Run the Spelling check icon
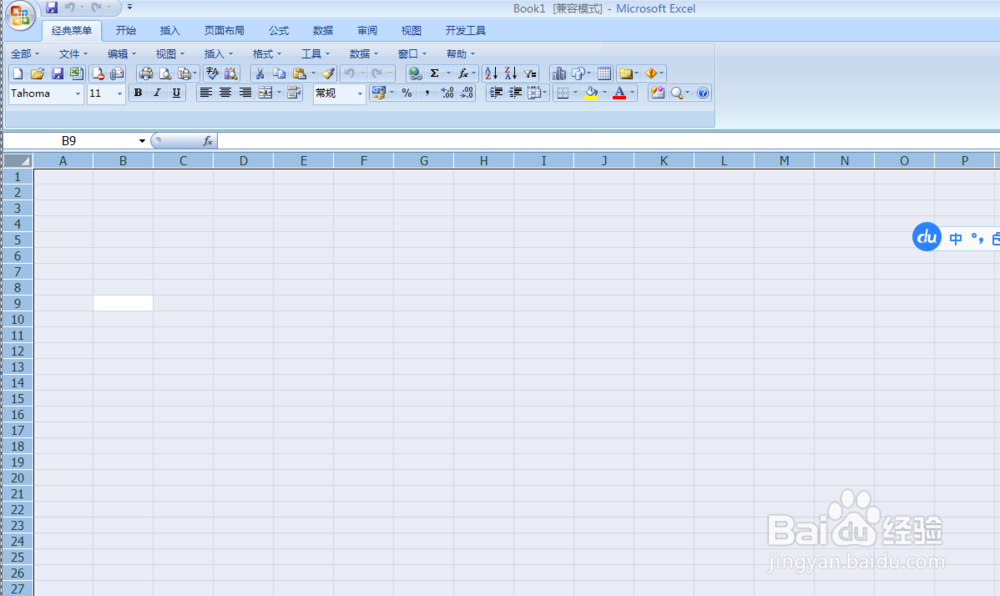The image size is (1000, 596). tap(212, 74)
